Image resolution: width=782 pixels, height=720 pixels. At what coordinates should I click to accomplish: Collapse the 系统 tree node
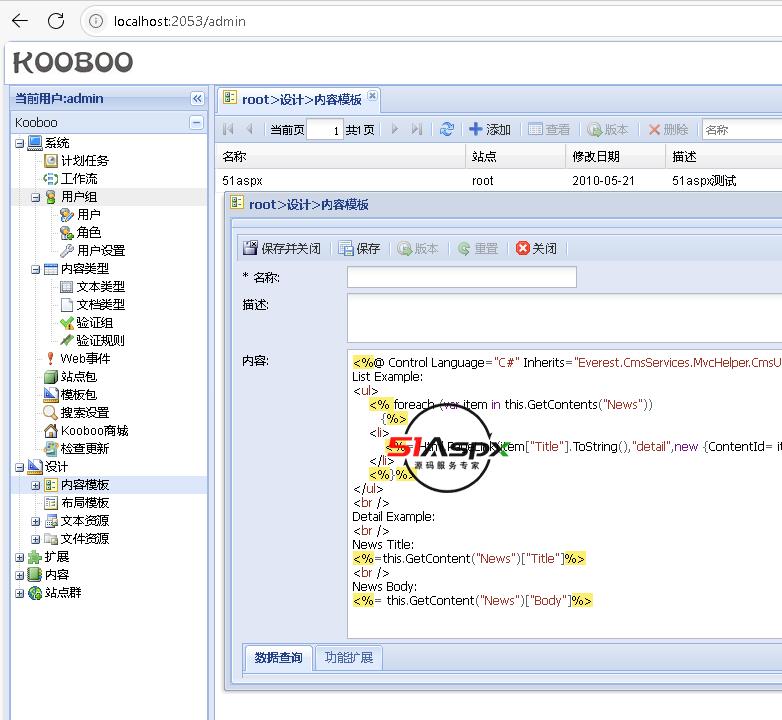point(19,144)
